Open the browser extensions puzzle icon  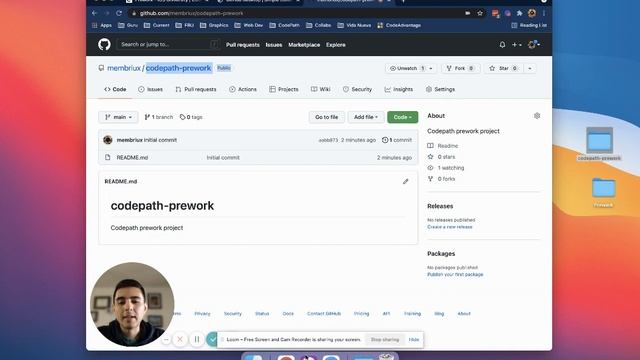[520, 13]
